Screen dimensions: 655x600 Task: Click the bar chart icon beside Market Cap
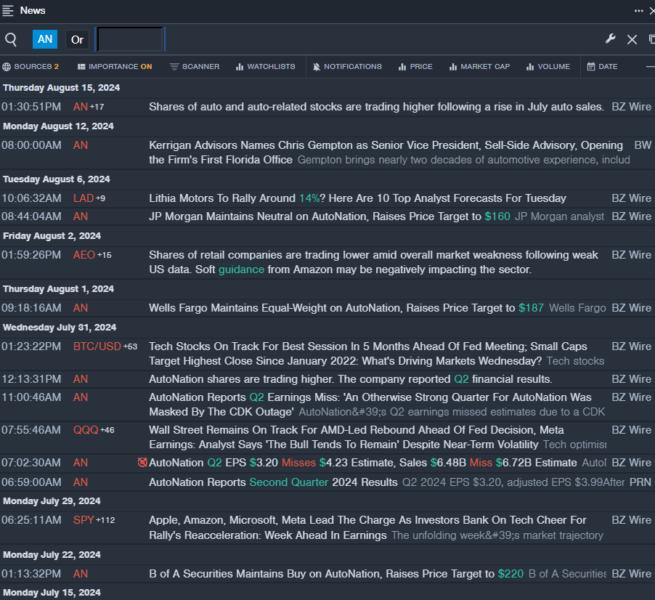pyautogui.click(x=453, y=67)
